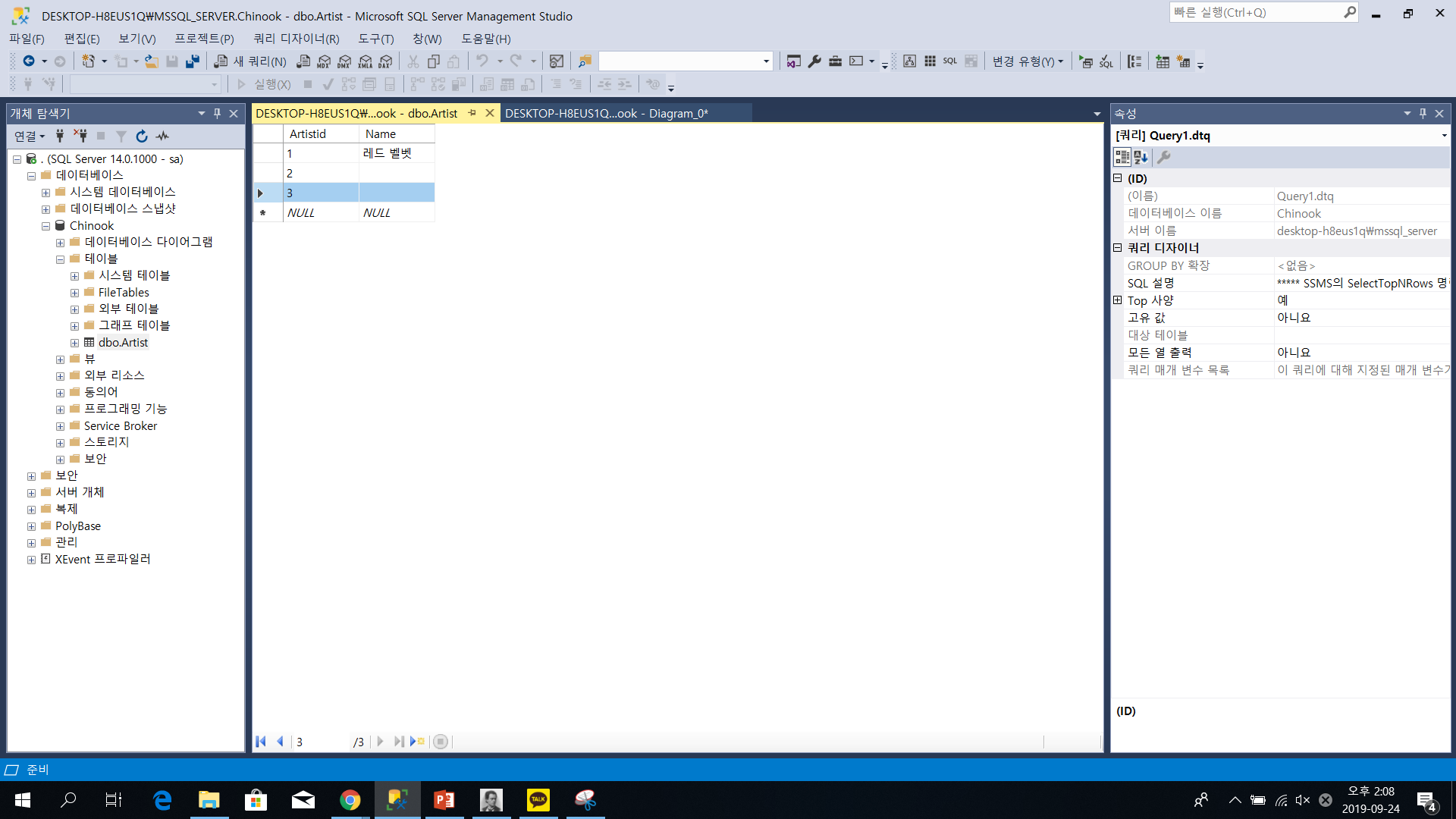The width and height of the screenshot is (1456, 819).
Task: Collapse the (ID) property group header
Action: coord(1117,178)
